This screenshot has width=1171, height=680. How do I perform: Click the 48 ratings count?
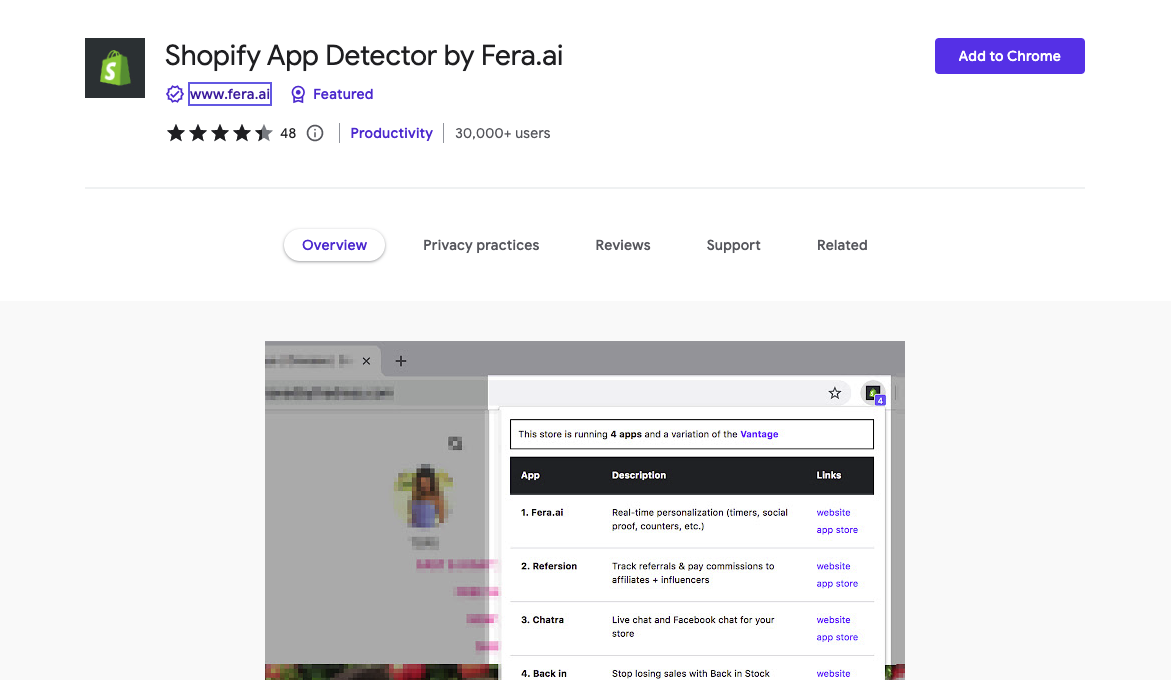tap(288, 133)
